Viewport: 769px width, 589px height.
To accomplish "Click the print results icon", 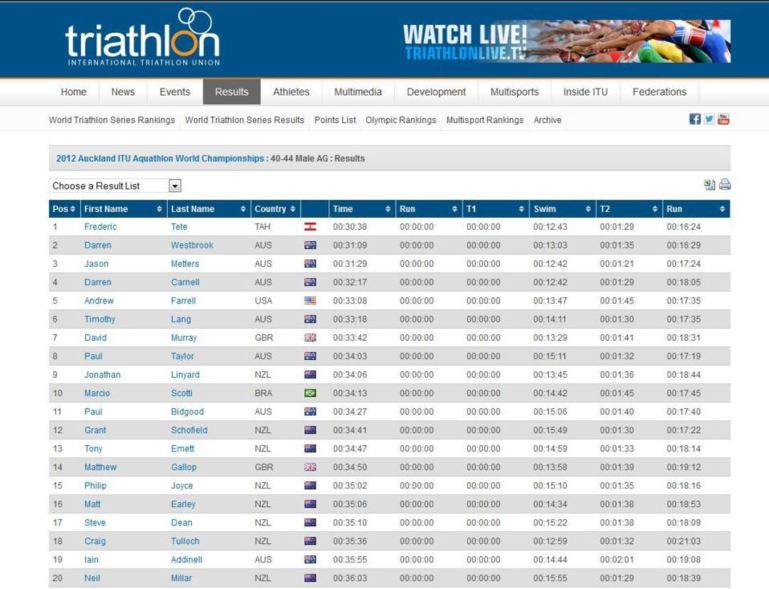I will (x=725, y=185).
